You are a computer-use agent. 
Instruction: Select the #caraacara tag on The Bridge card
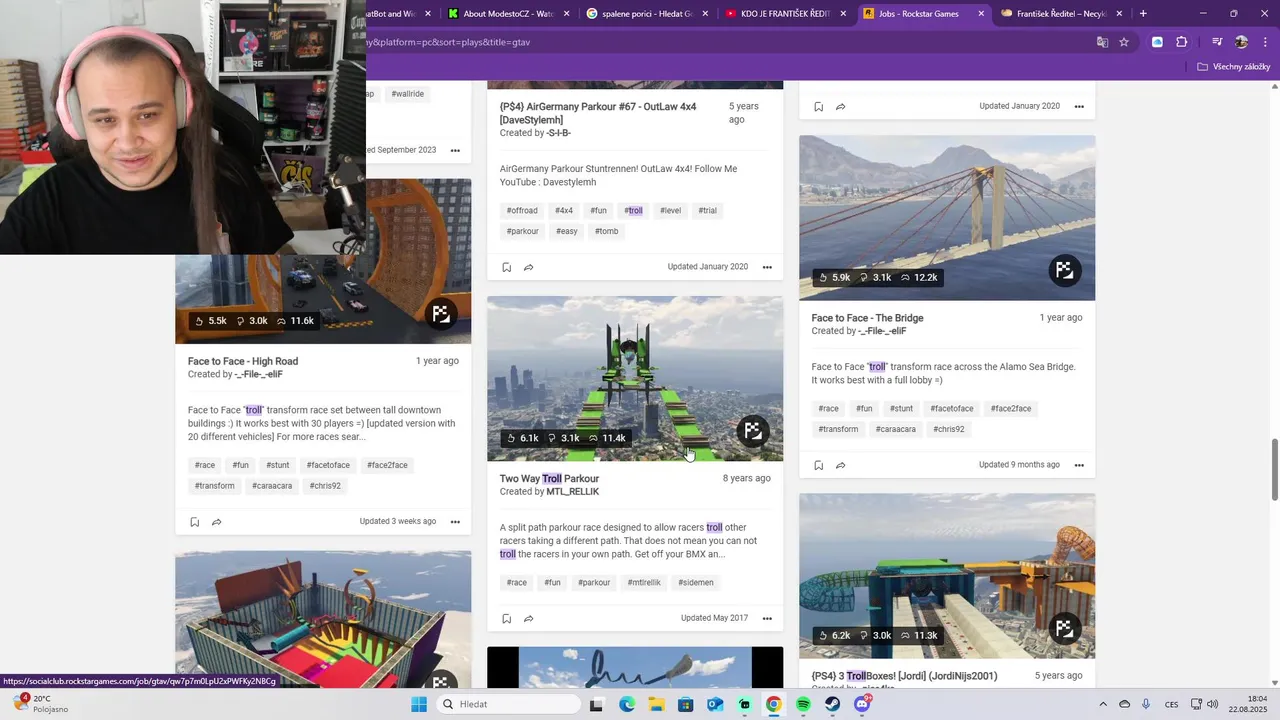coord(896,430)
